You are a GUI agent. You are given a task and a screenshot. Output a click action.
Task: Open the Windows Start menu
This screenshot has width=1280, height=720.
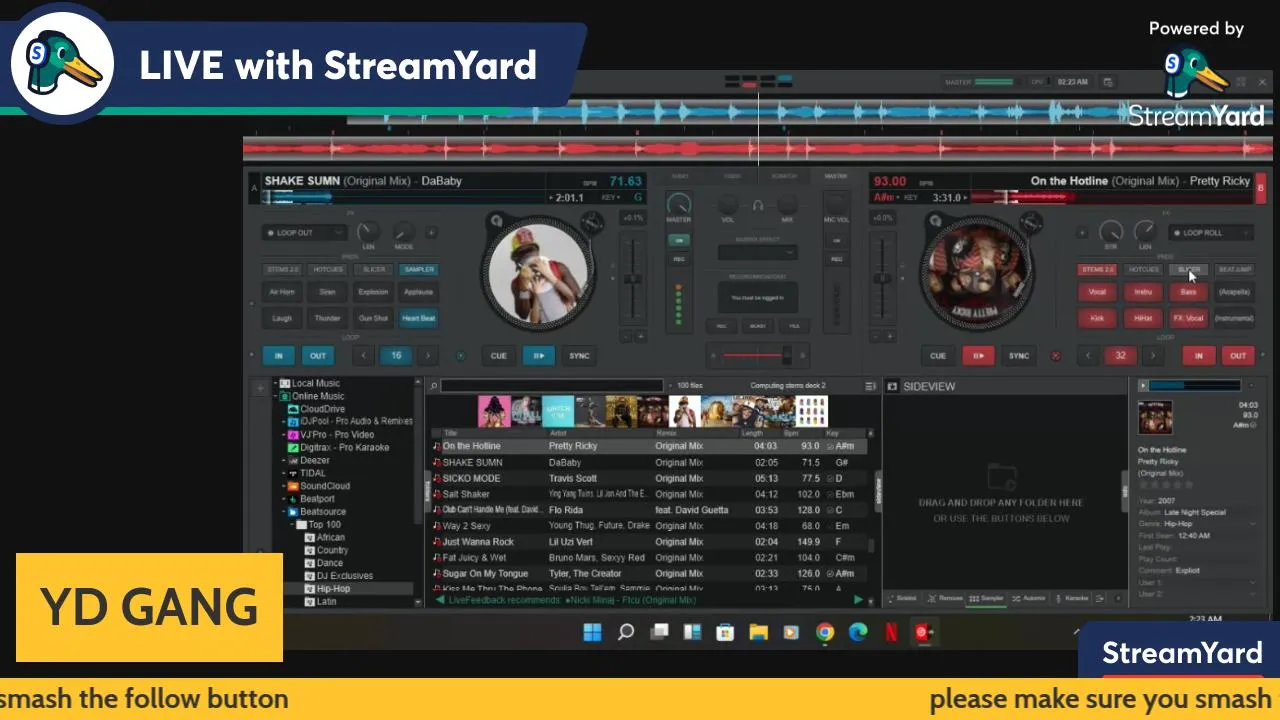pyautogui.click(x=592, y=632)
